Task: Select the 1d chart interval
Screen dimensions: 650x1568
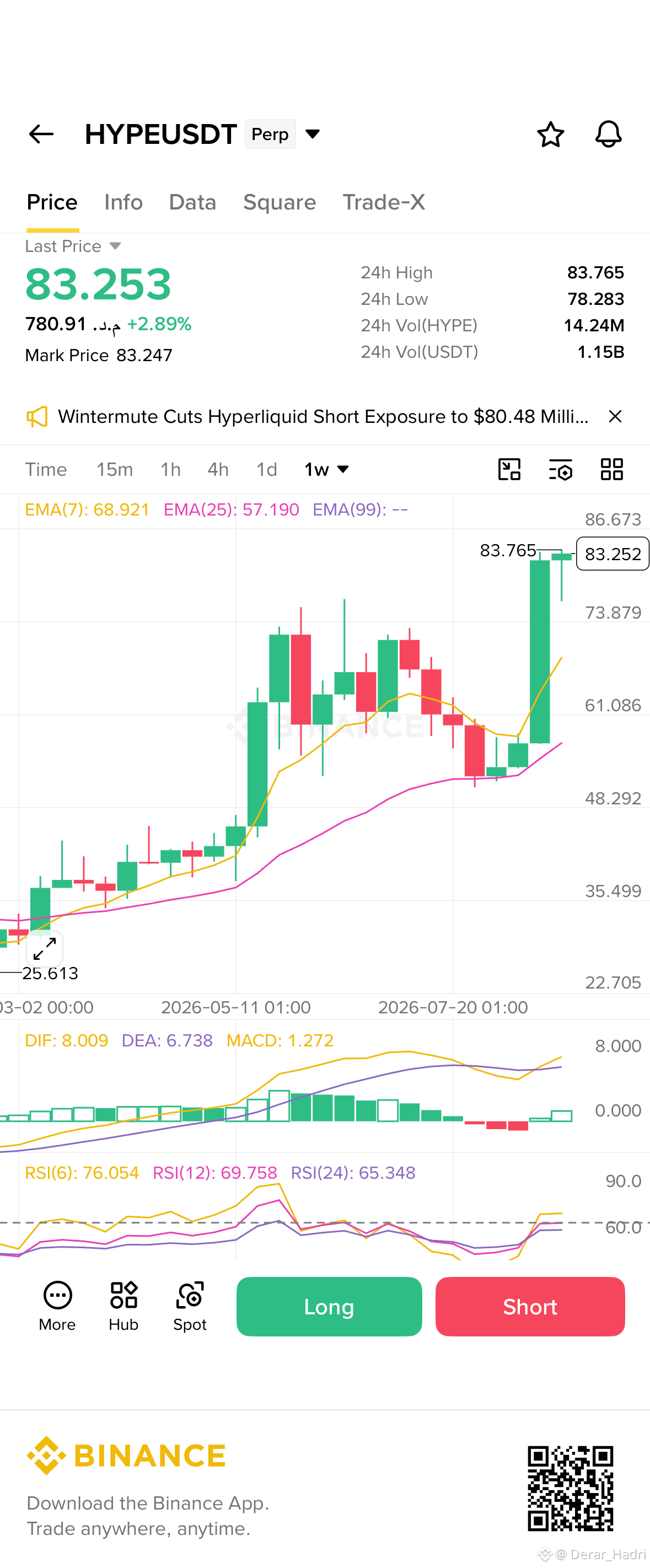Action: [x=267, y=469]
